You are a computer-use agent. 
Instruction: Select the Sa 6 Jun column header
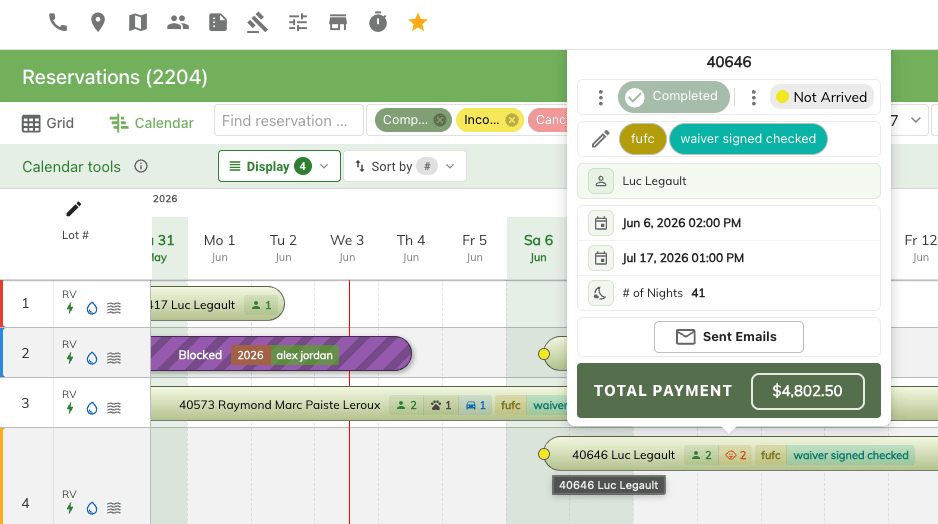tap(538, 248)
